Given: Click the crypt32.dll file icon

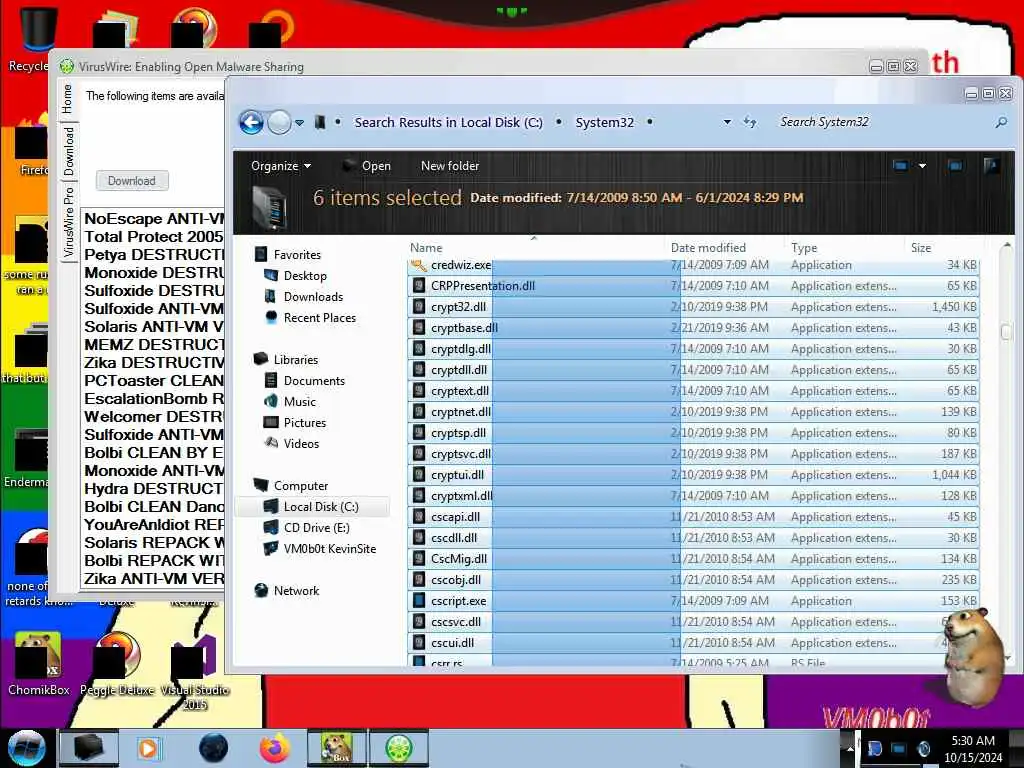Looking at the screenshot, I should [419, 307].
